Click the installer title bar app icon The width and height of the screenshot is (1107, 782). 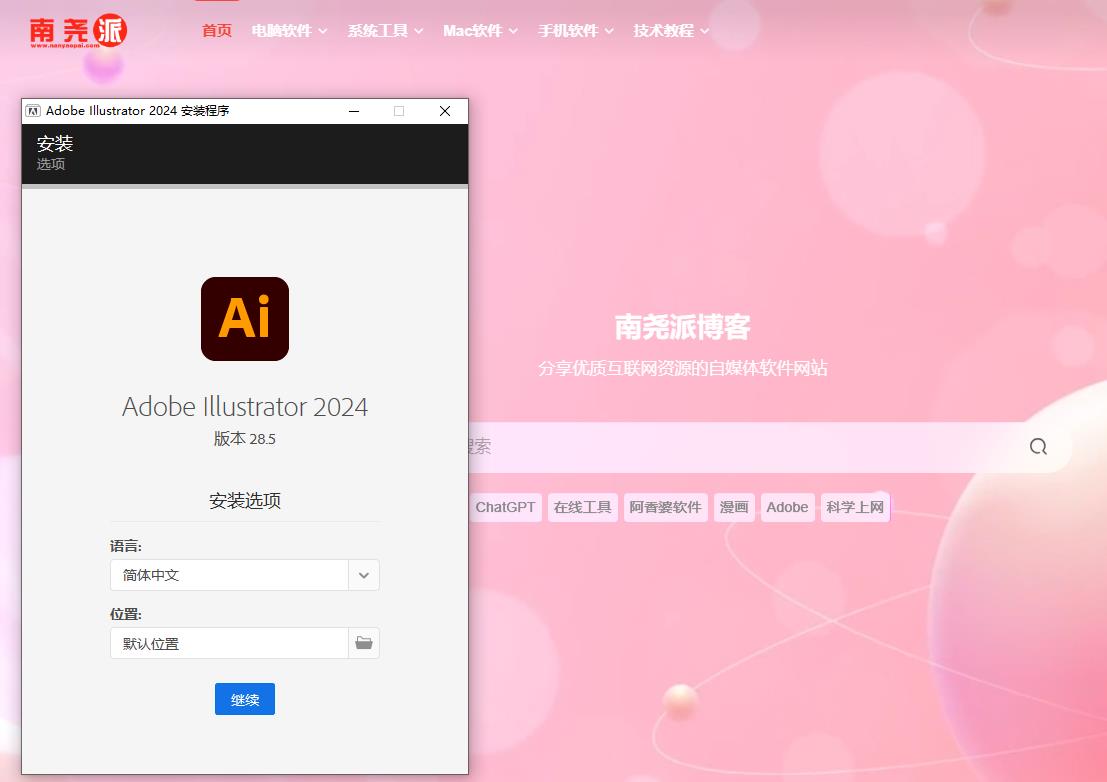pyautogui.click(x=32, y=111)
